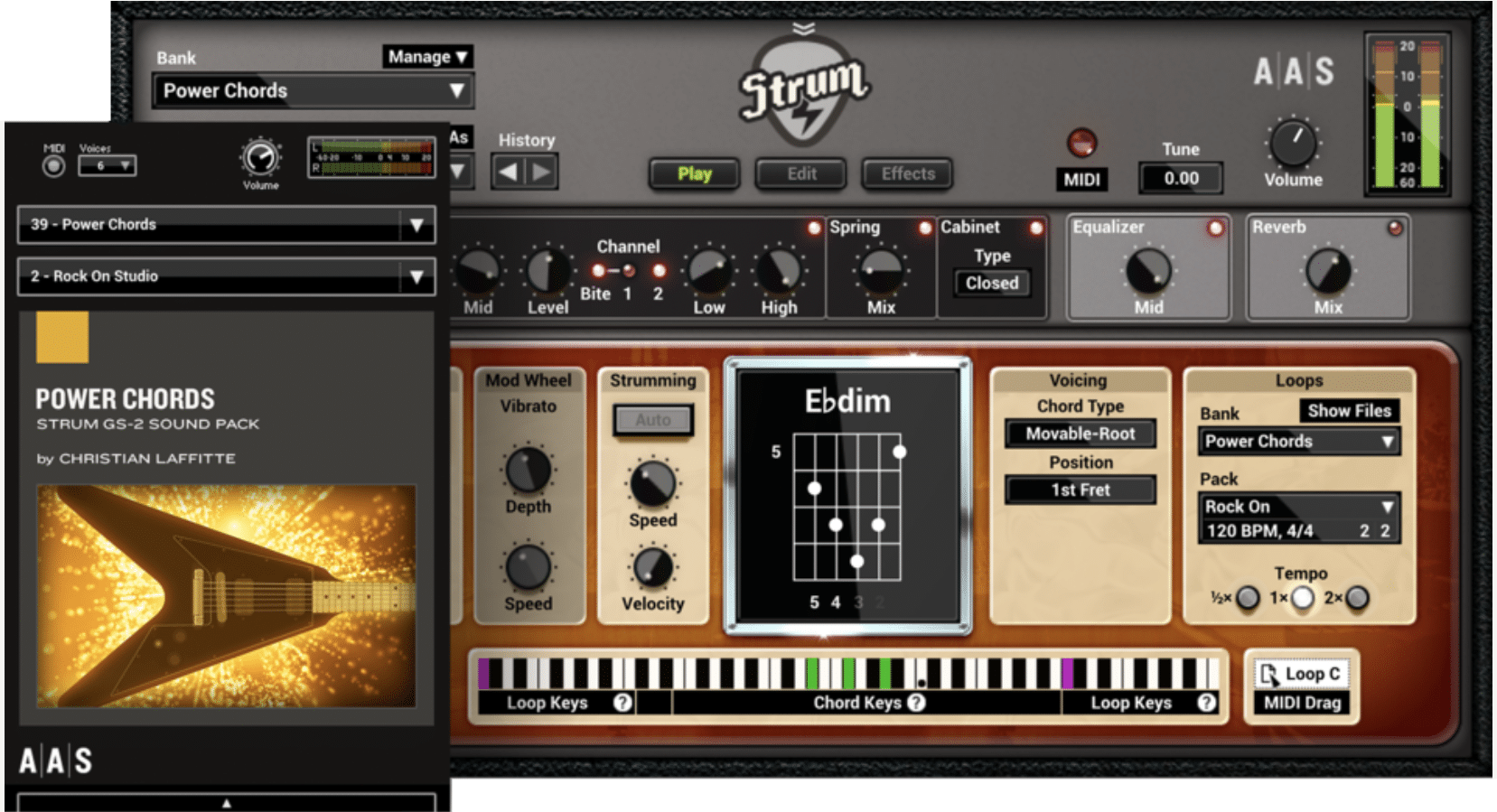Click the History back arrow
Screen dimensions: 1497x812
(x=508, y=172)
